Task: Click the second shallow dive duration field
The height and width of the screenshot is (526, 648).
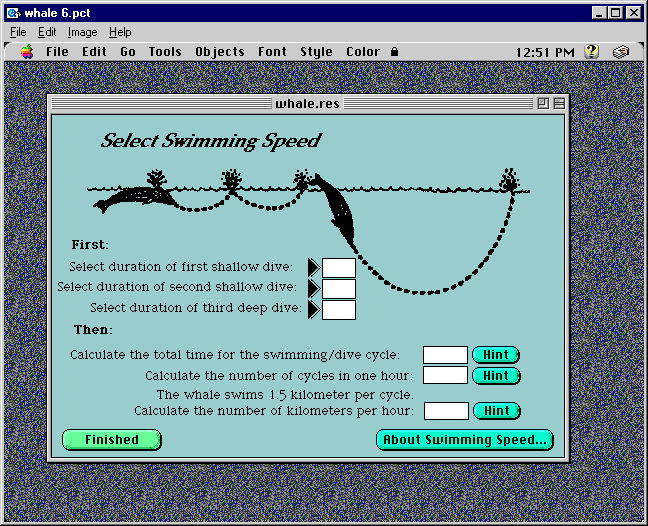Action: [339, 288]
